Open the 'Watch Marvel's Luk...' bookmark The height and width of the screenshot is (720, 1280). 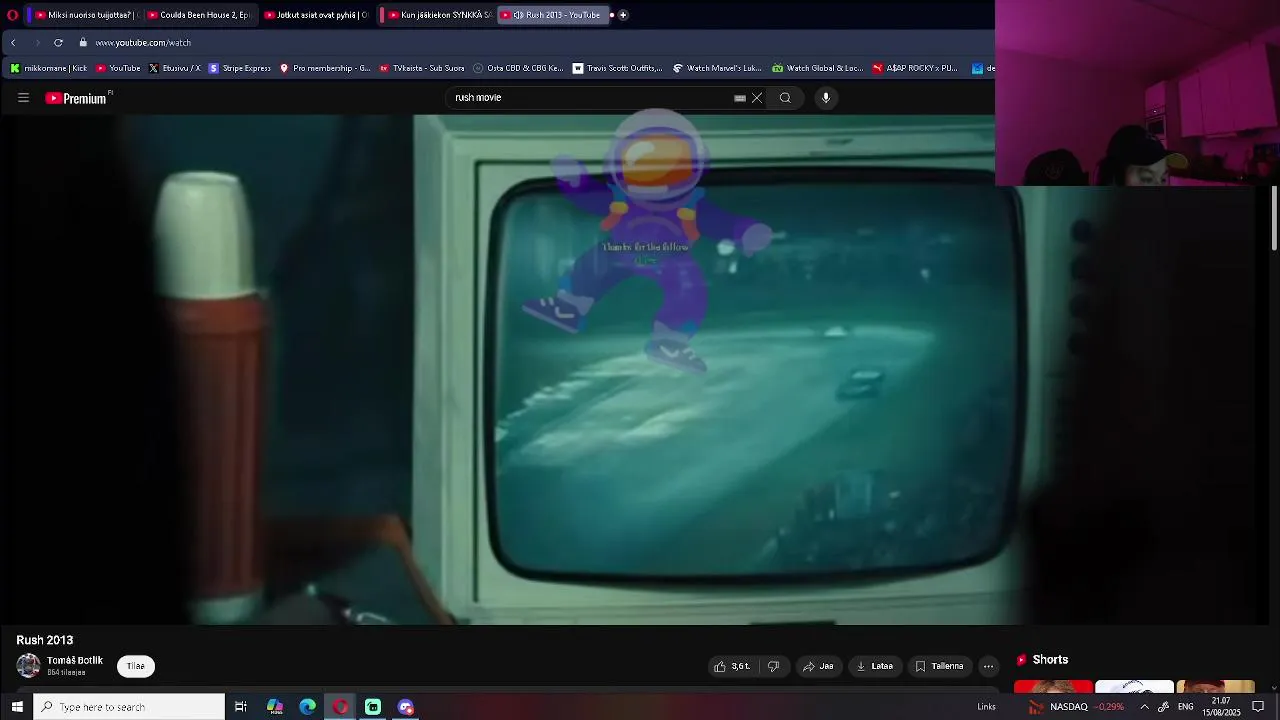coord(717,68)
